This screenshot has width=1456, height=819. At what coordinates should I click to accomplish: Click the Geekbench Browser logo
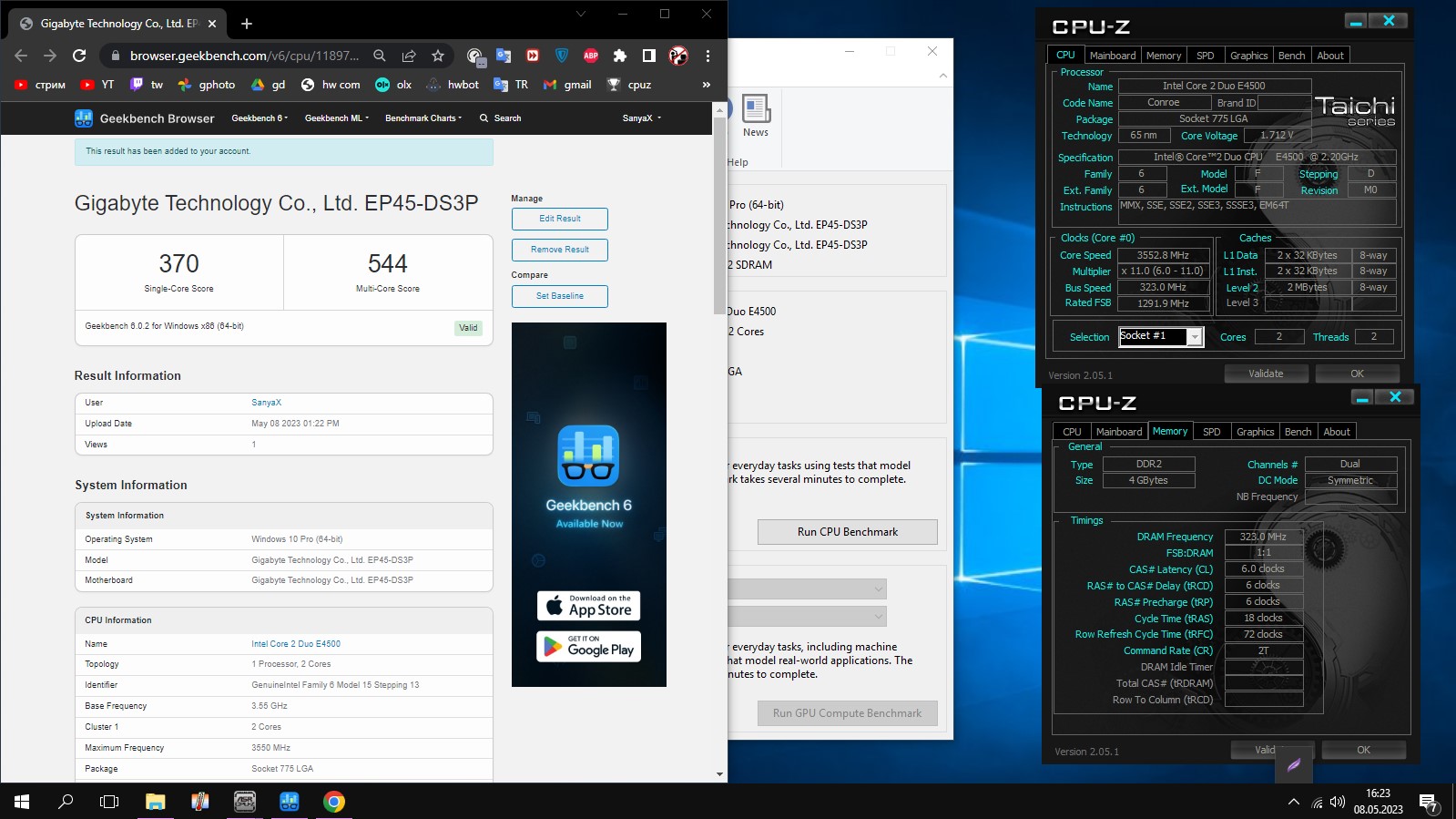pyautogui.click(x=145, y=118)
